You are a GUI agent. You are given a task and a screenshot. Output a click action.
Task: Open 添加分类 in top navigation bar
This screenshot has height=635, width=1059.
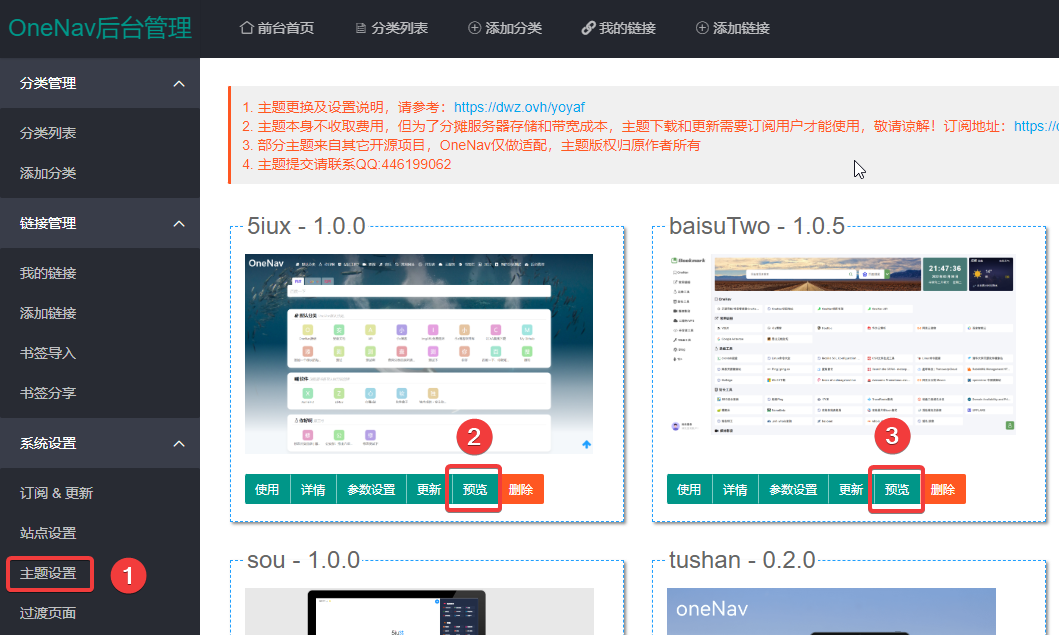[x=505, y=28]
